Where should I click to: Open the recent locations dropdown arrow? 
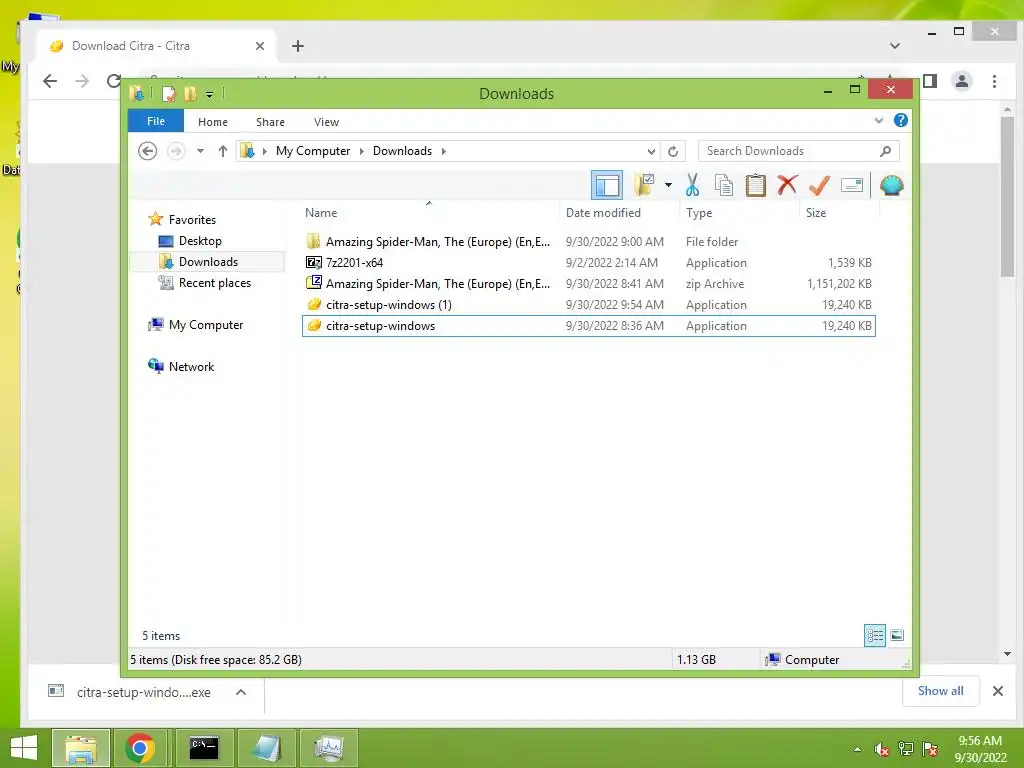tap(200, 151)
